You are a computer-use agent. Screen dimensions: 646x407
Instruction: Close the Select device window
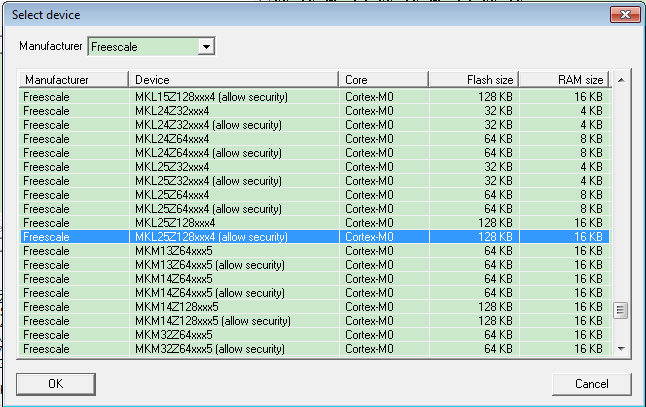625,15
